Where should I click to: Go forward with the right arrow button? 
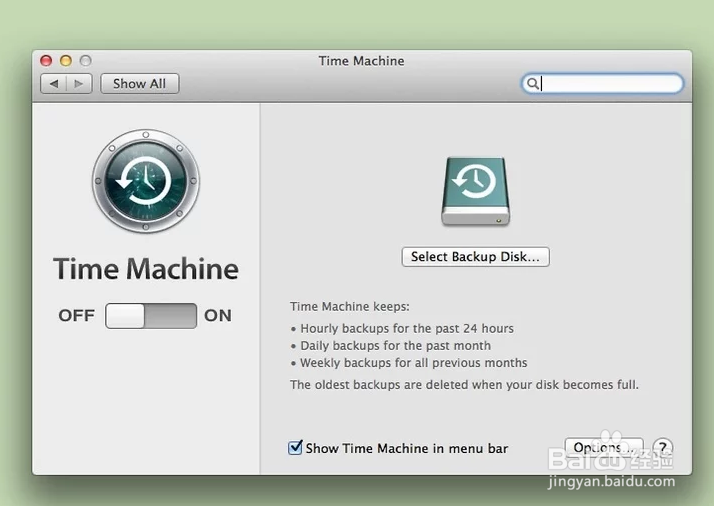click(x=79, y=84)
